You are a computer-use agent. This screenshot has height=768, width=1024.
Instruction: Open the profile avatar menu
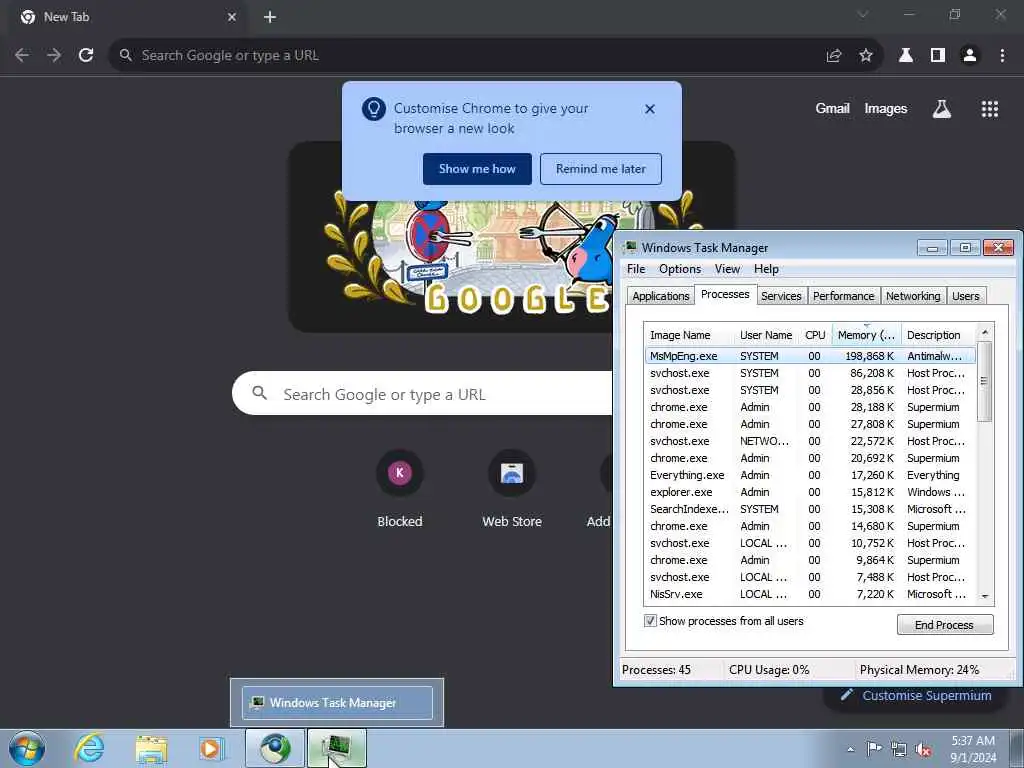(970, 56)
